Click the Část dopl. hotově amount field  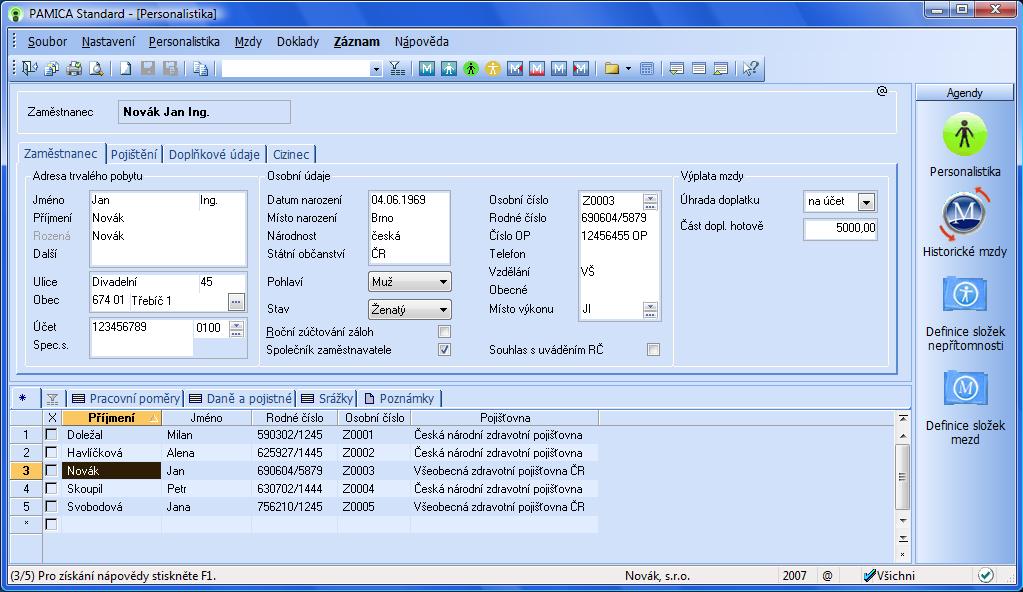(840, 228)
